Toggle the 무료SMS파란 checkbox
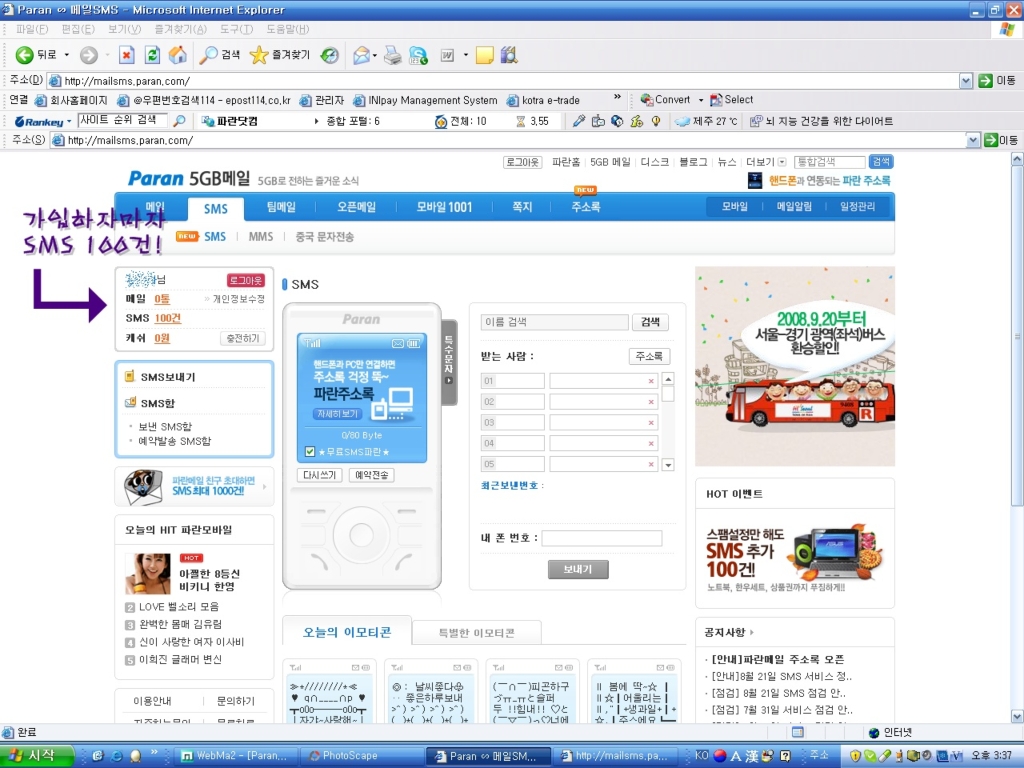This screenshot has height=768, width=1024. pos(310,451)
